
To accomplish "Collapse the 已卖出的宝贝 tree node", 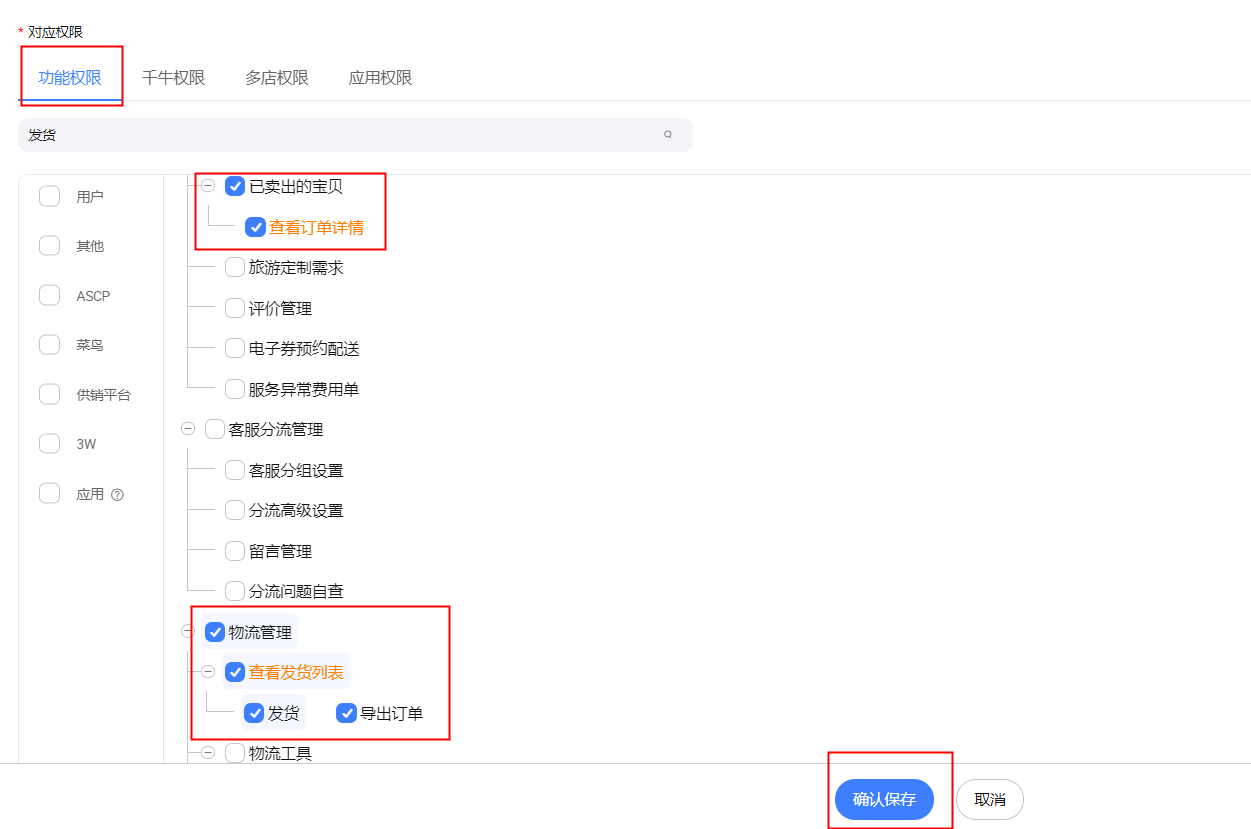I will (208, 186).
